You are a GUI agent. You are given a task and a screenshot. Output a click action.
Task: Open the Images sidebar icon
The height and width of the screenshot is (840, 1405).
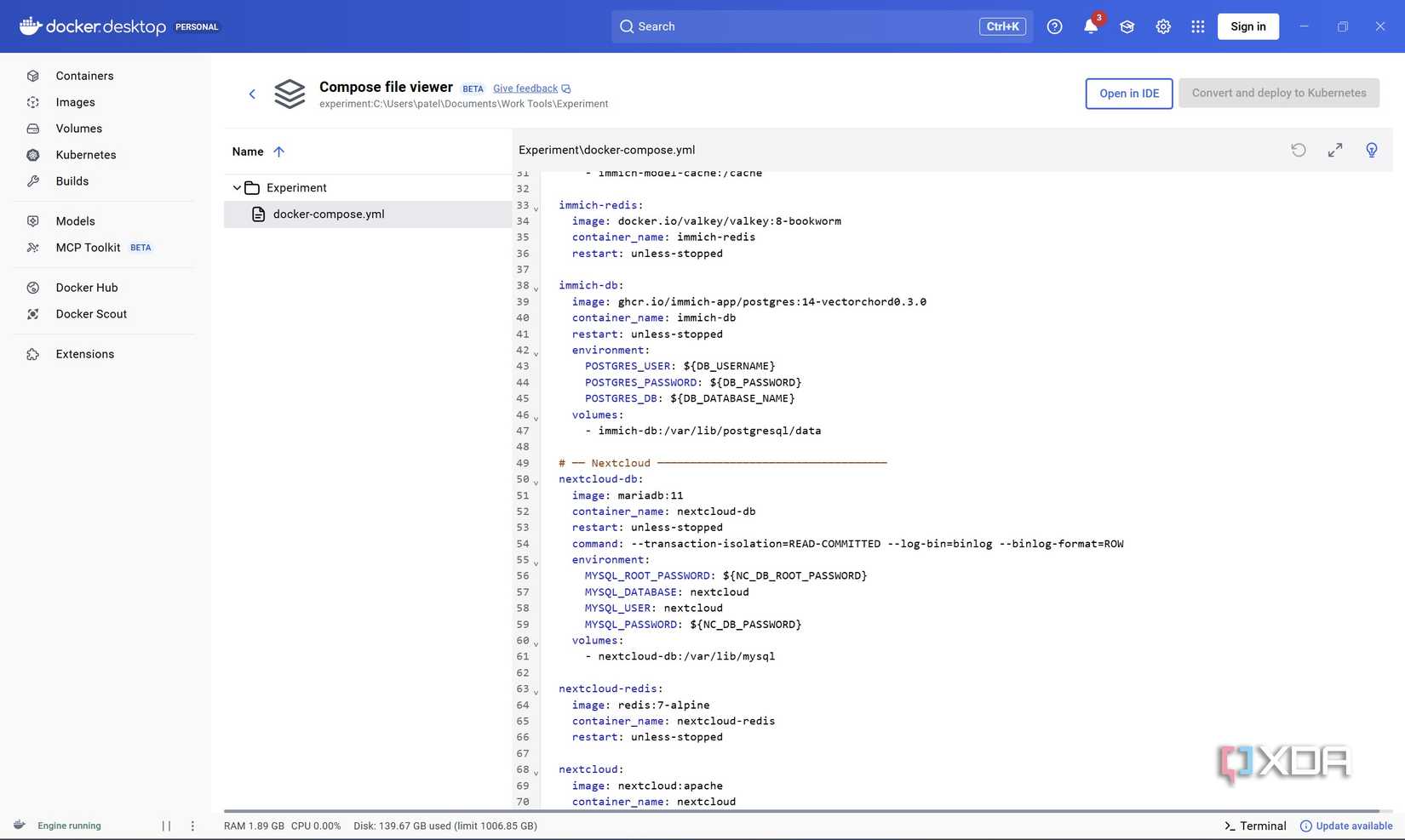33,102
